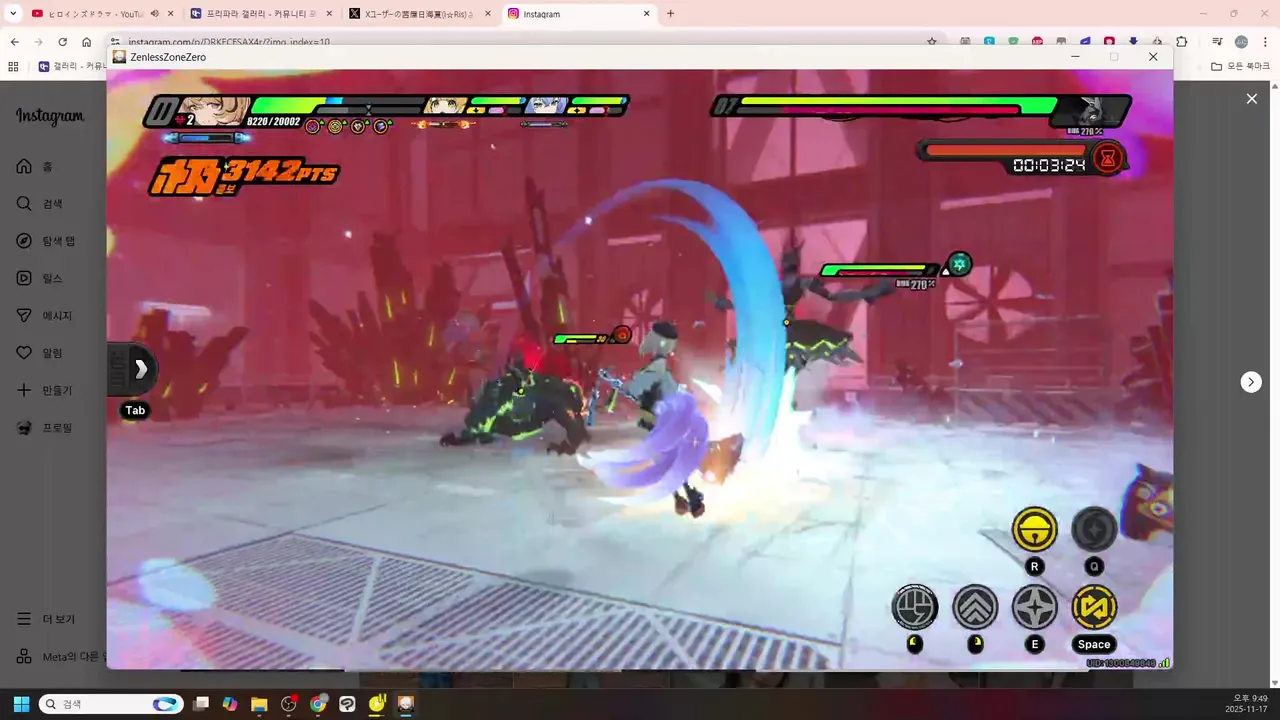Viewport: 1280px width, 720px height.
Task: Open Copilot from the taskbar
Action: (230, 704)
